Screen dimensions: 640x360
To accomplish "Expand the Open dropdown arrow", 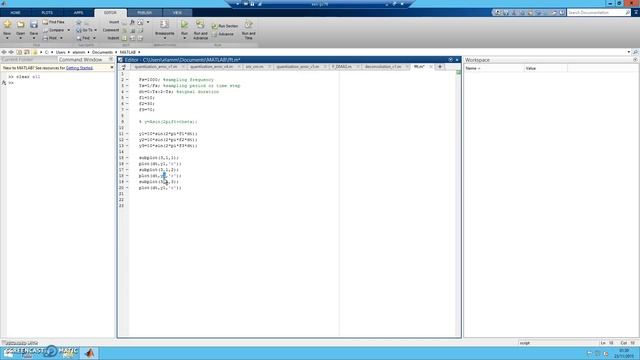I will pos(20,38).
